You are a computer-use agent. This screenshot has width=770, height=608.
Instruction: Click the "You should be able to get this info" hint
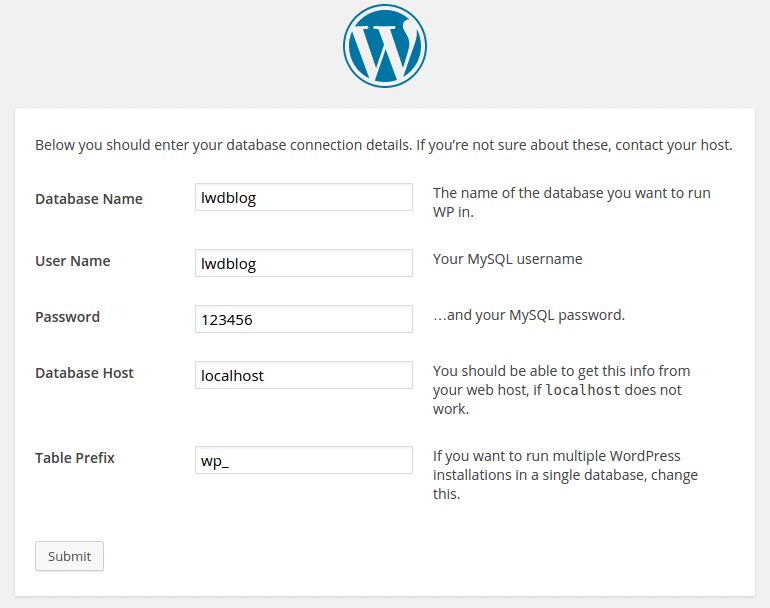click(561, 371)
